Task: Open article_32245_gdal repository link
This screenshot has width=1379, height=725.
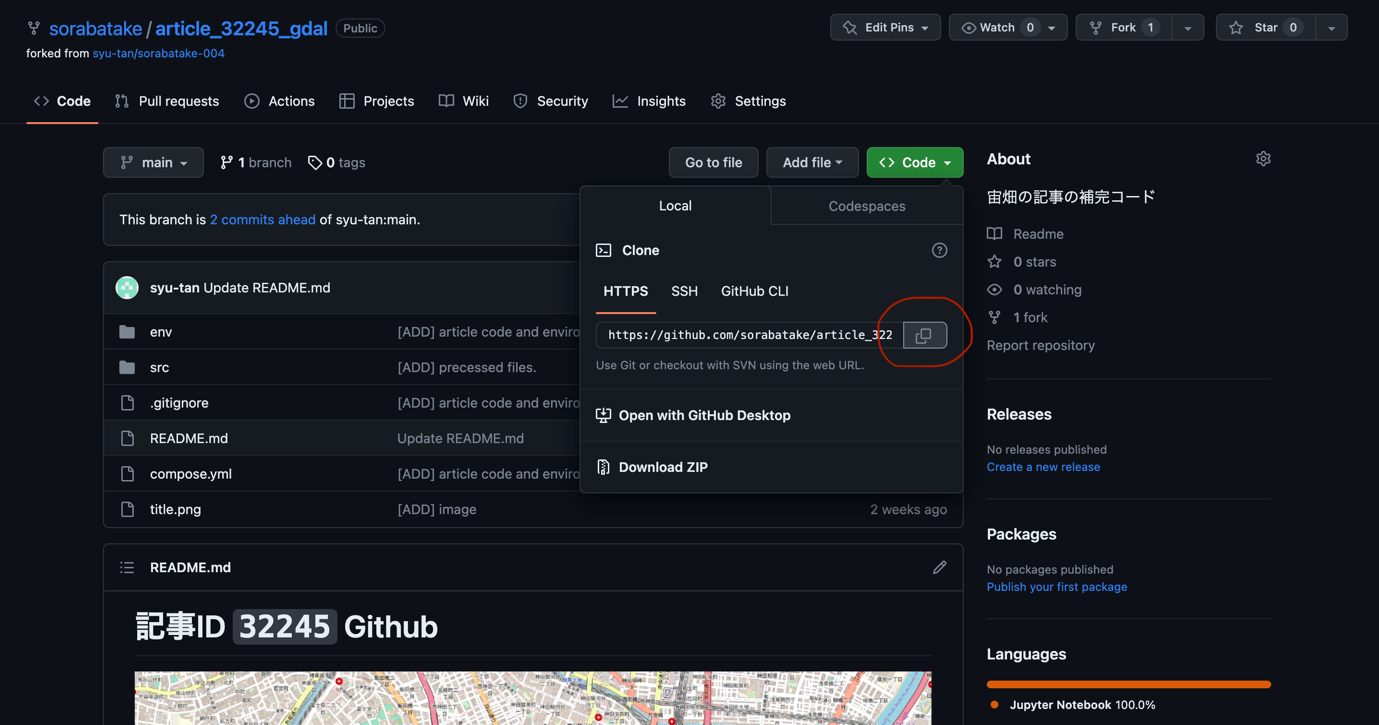Action: [x=241, y=28]
